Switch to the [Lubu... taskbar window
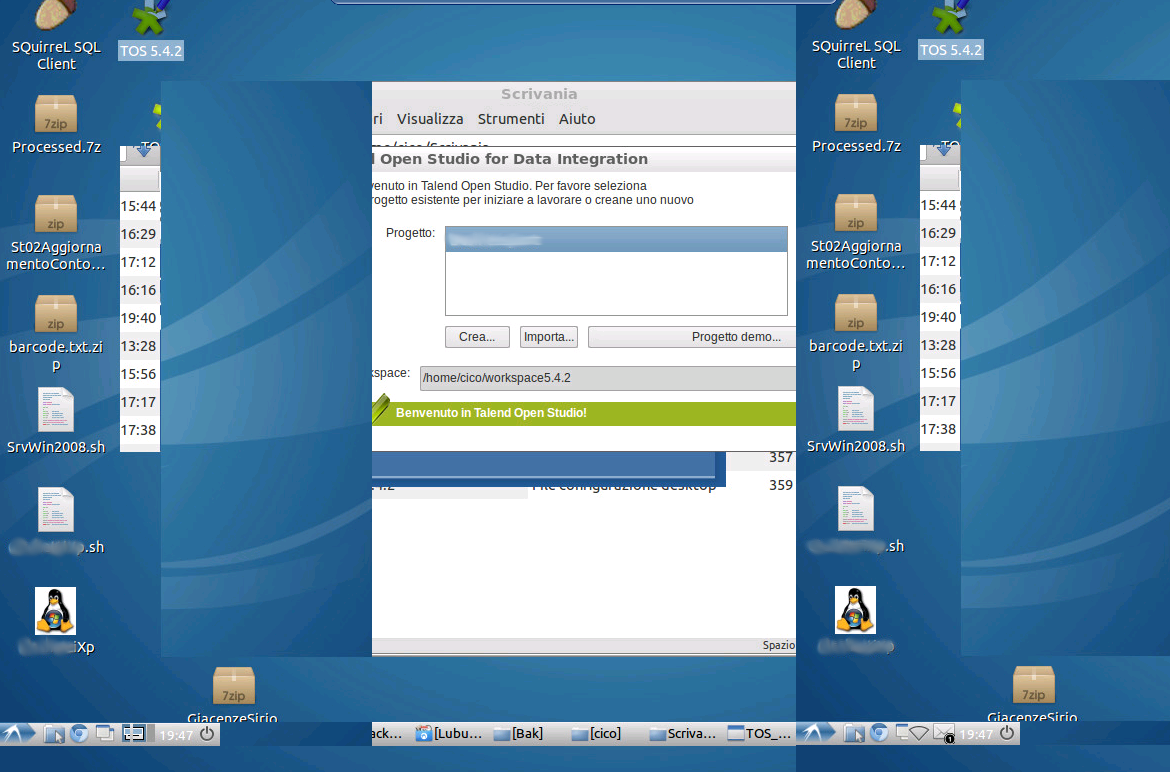1170x772 pixels. pos(449,734)
